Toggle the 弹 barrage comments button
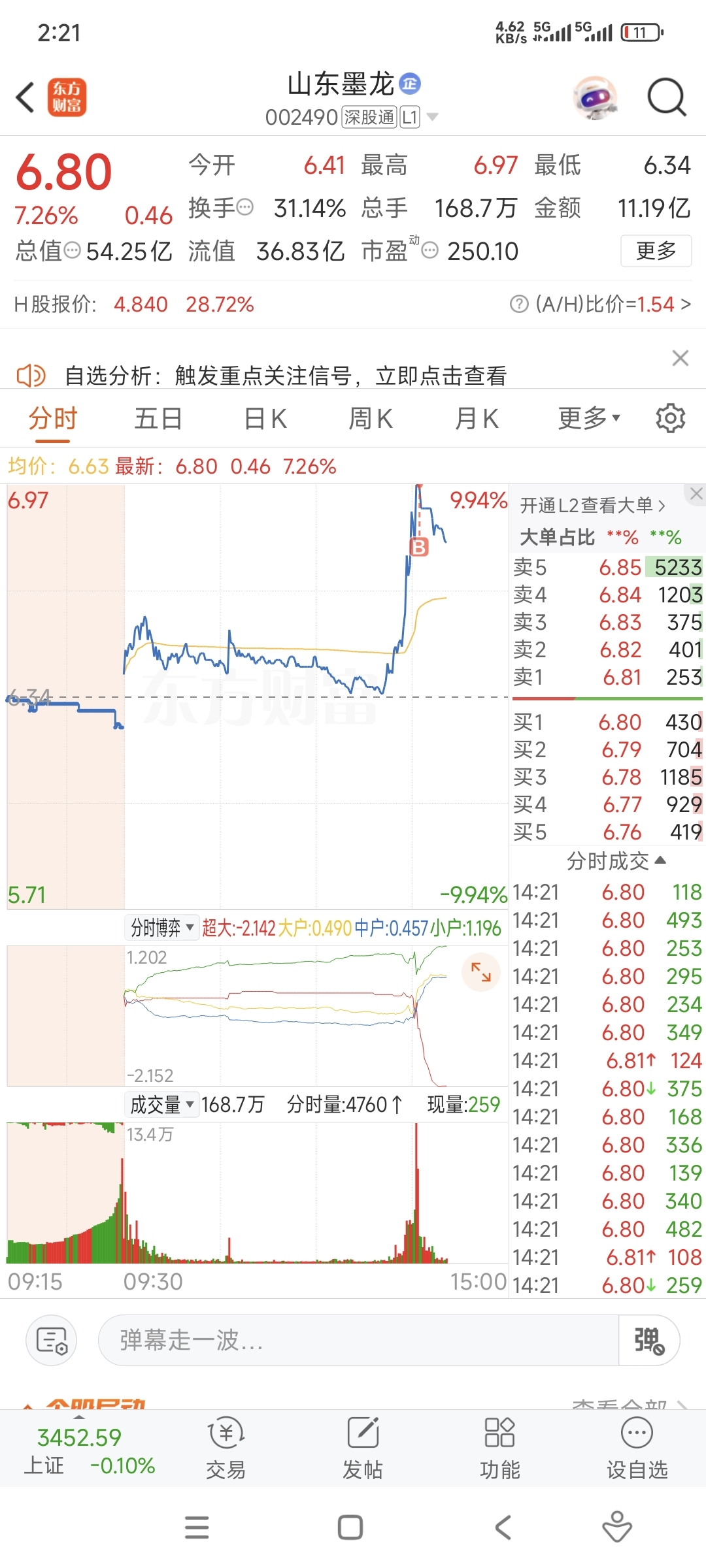Screen dimensions: 706x1568 coord(649,1341)
